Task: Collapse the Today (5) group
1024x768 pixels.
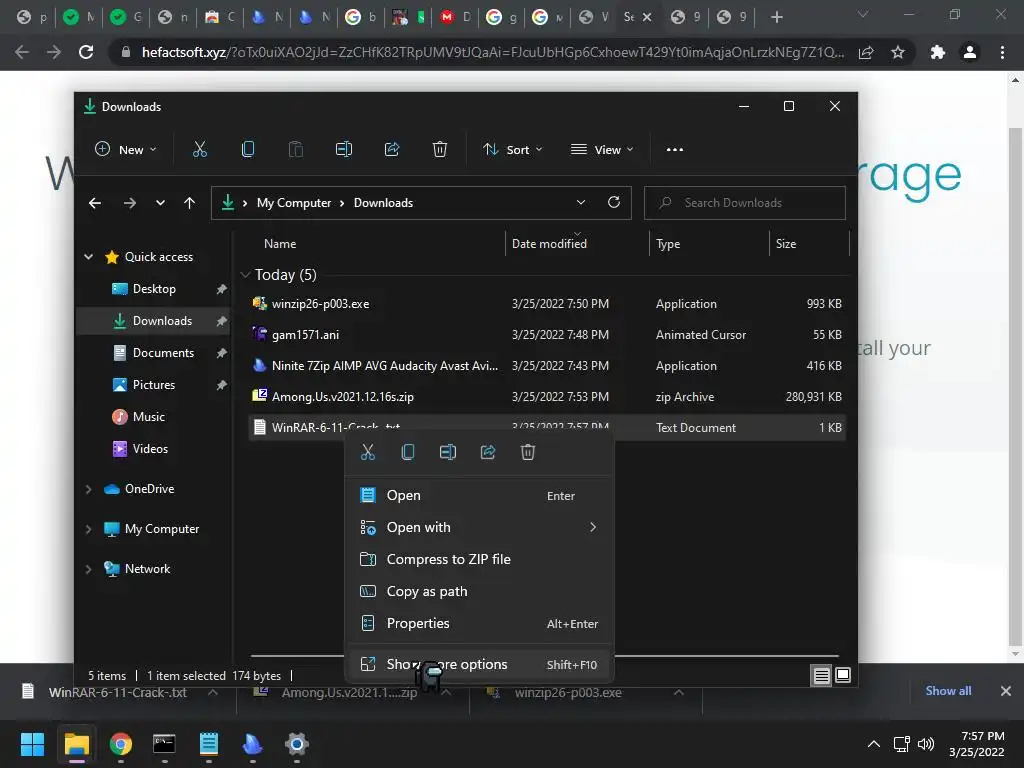Action: click(x=246, y=275)
